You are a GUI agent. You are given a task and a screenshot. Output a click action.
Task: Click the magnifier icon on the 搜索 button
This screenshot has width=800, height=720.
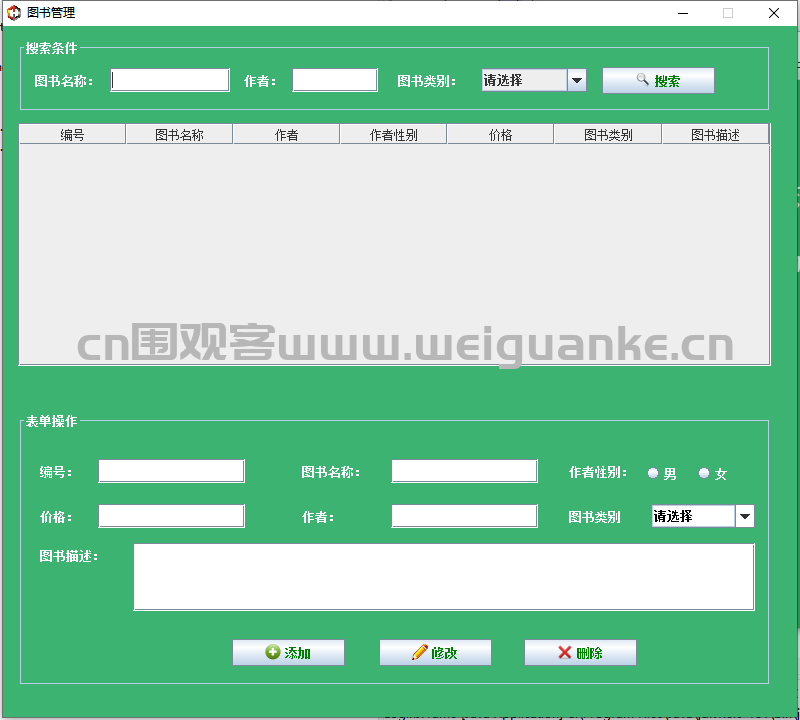pos(642,80)
